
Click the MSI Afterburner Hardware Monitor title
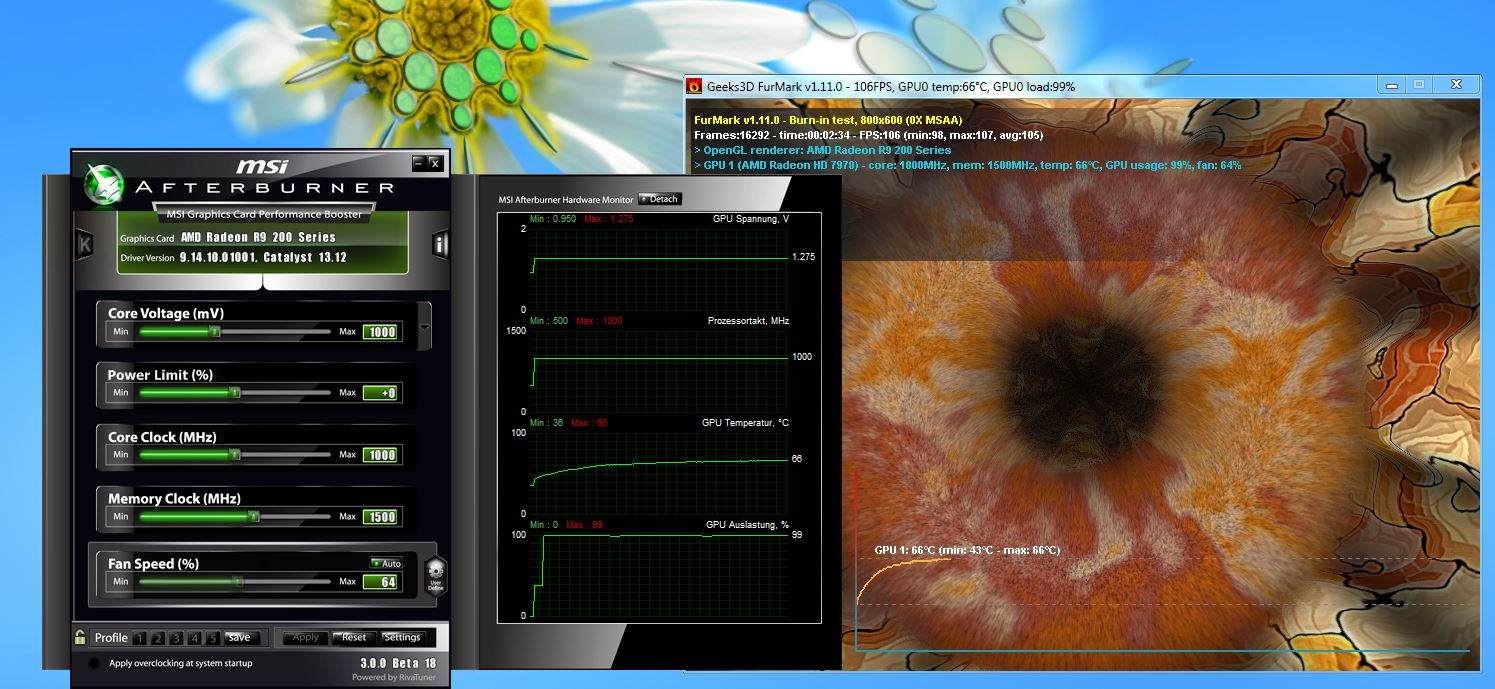click(565, 199)
